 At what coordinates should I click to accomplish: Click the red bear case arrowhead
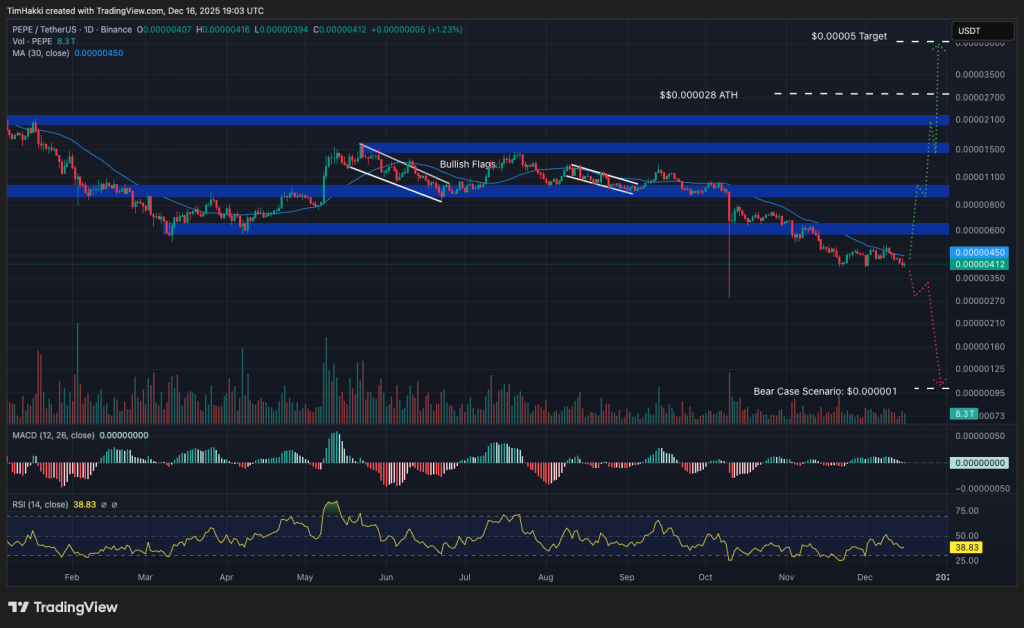[939, 382]
